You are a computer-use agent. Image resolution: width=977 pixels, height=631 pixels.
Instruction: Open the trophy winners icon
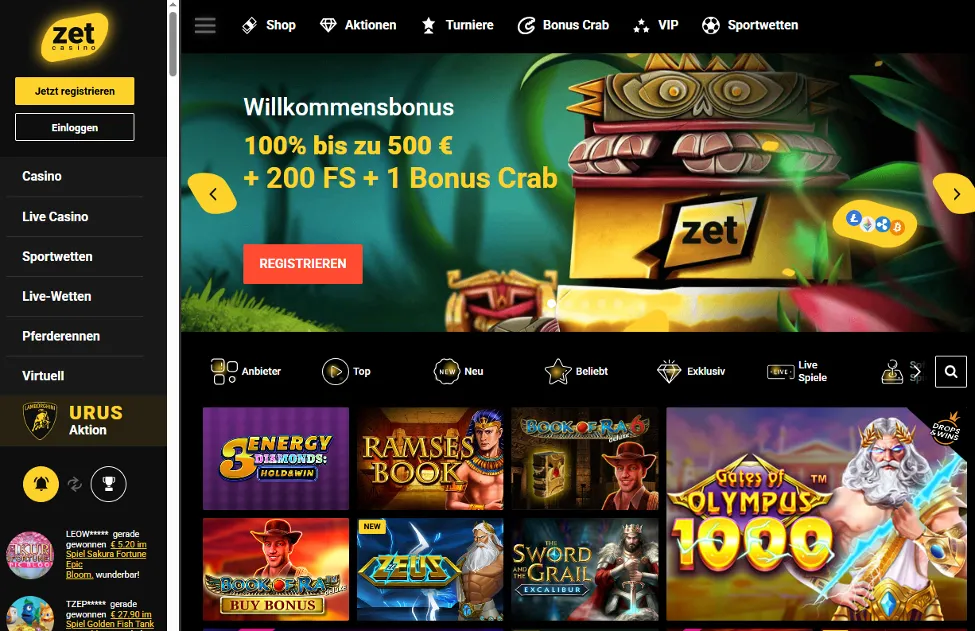pyautogui.click(x=108, y=484)
